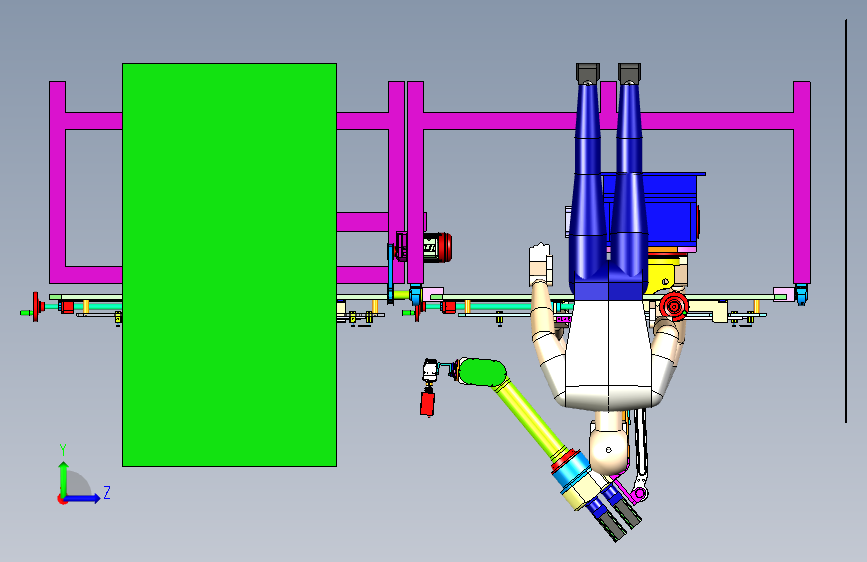Image resolution: width=867 pixels, height=562 pixels.
Task: Select the green Y-axis arrow of triad
Action: (64, 478)
